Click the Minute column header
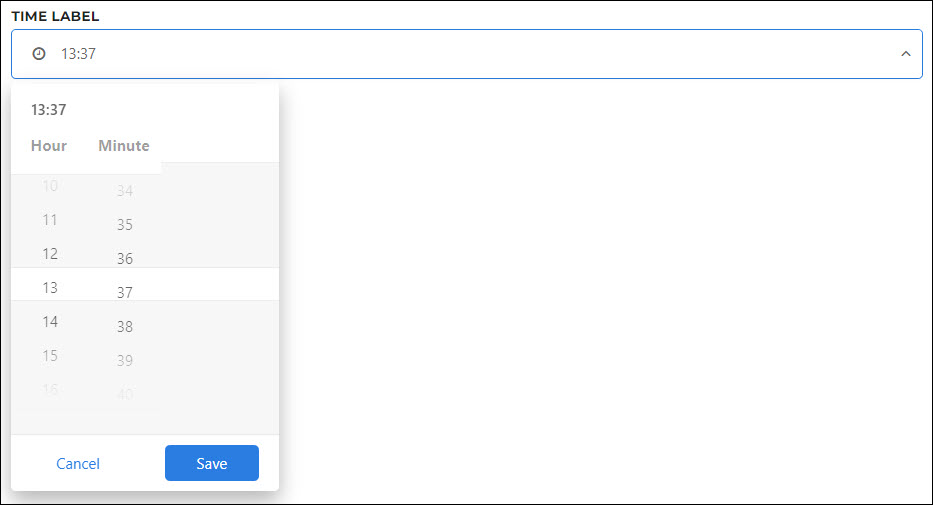The image size is (933, 505). coord(124,146)
